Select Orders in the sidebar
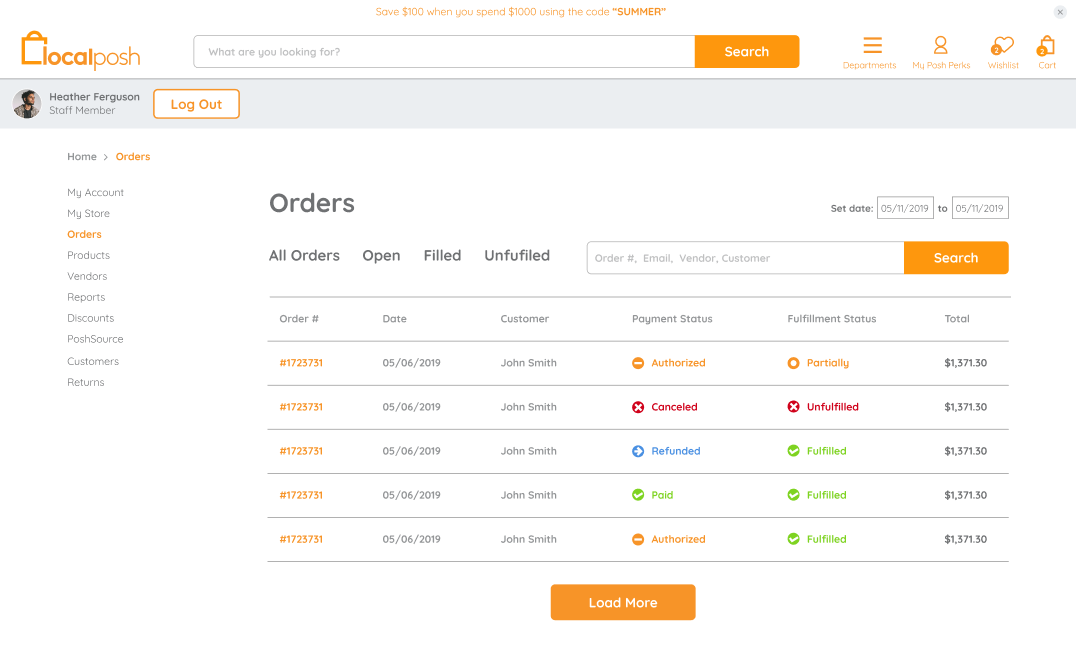Screen dimensions: 1076x660 [84, 234]
